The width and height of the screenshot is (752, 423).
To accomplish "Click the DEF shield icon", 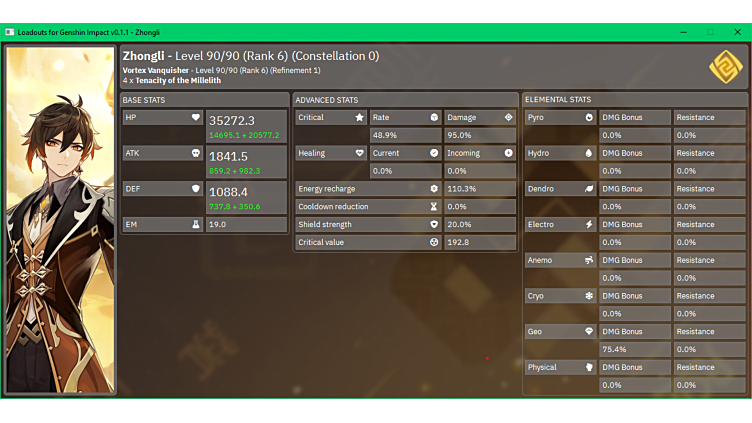I will (196, 189).
